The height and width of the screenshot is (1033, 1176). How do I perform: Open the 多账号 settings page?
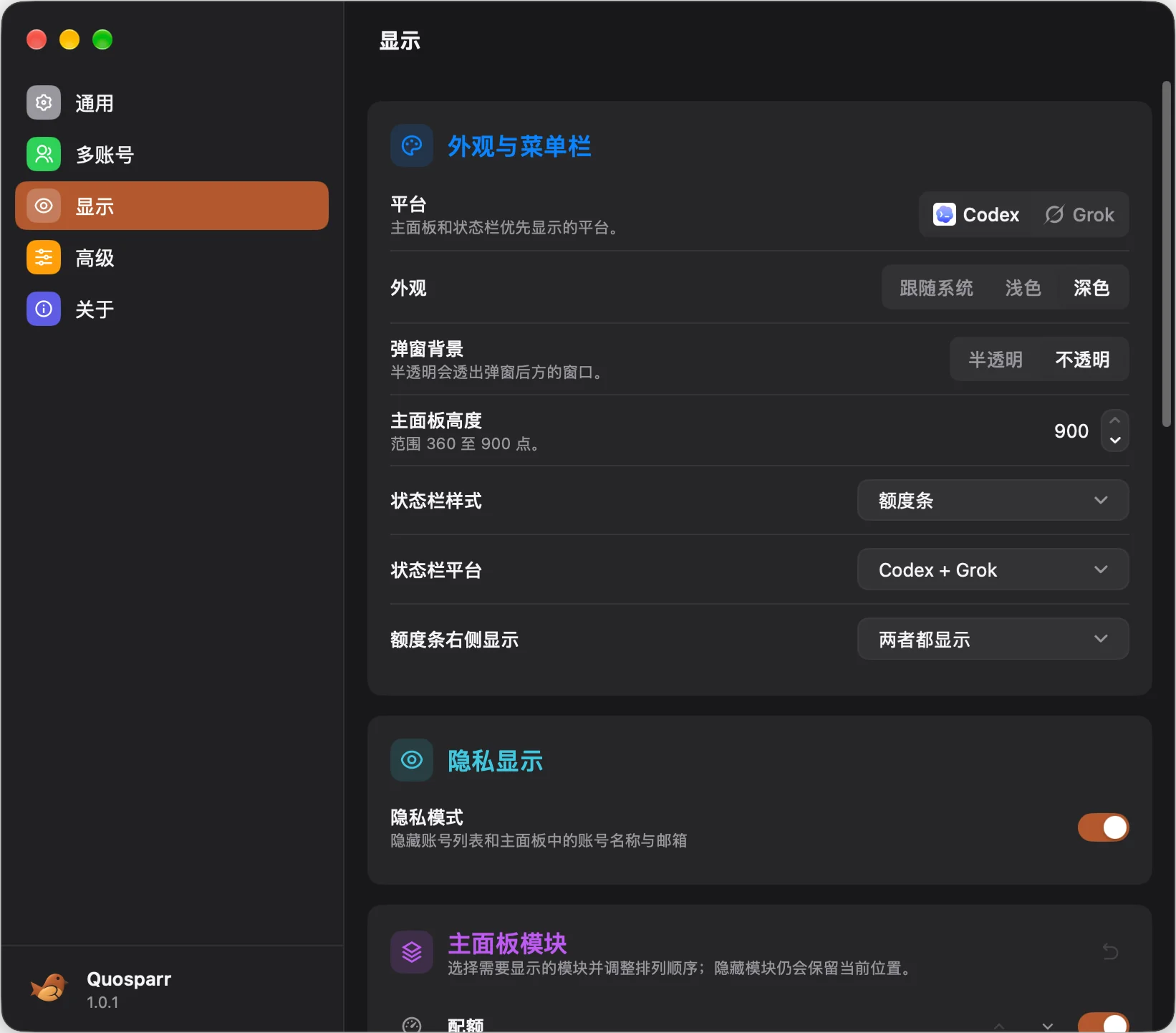click(172, 154)
